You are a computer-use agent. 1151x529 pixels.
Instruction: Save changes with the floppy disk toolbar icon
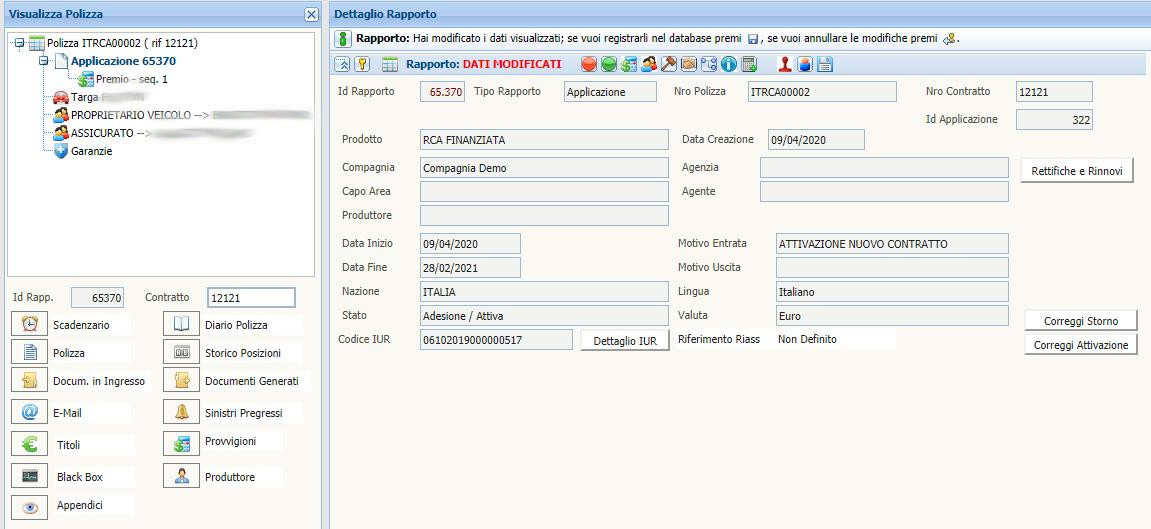pyautogui.click(x=824, y=65)
